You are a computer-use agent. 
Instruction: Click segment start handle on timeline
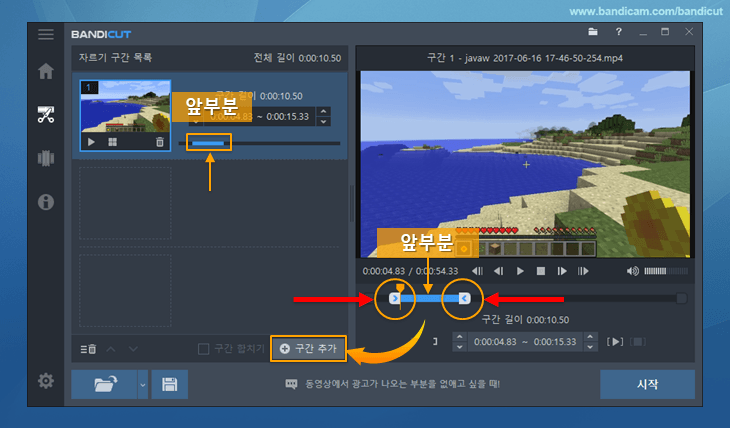pos(395,299)
